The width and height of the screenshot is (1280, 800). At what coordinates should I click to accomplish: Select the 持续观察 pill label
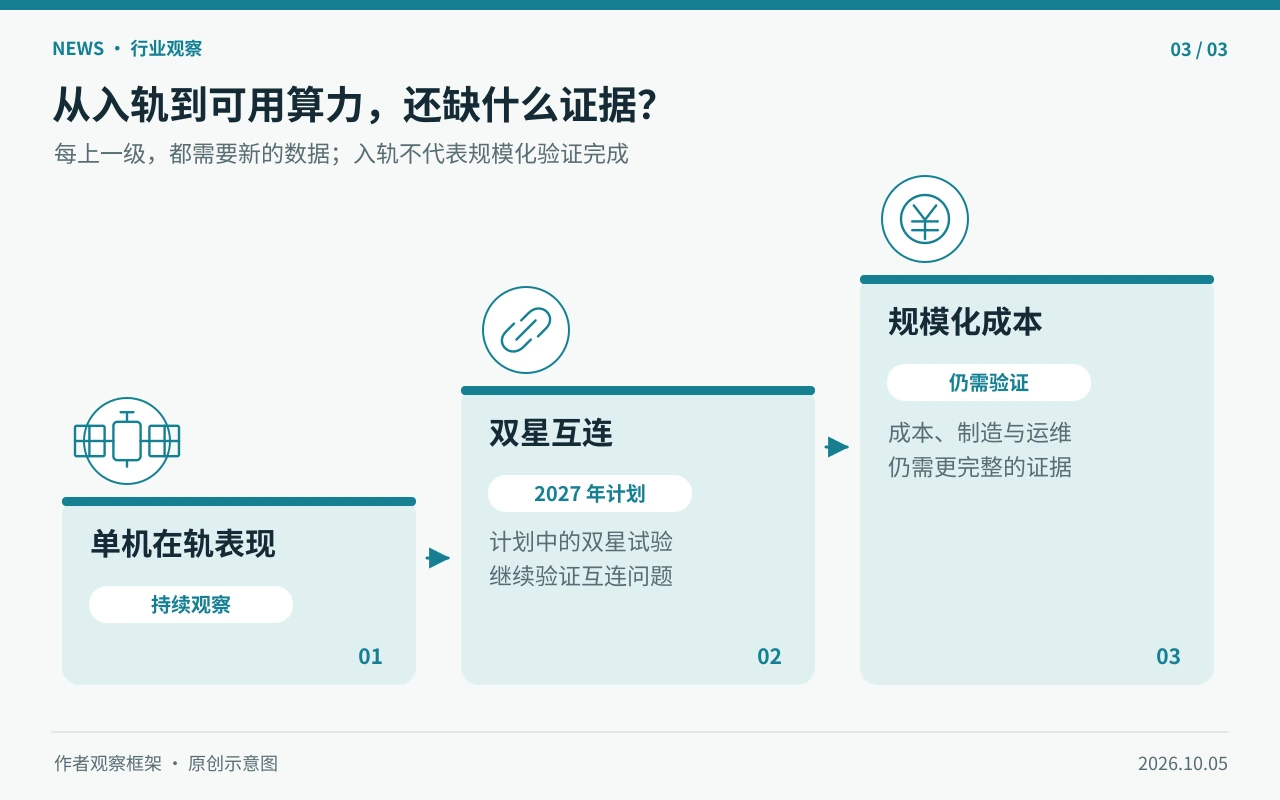coord(191,605)
